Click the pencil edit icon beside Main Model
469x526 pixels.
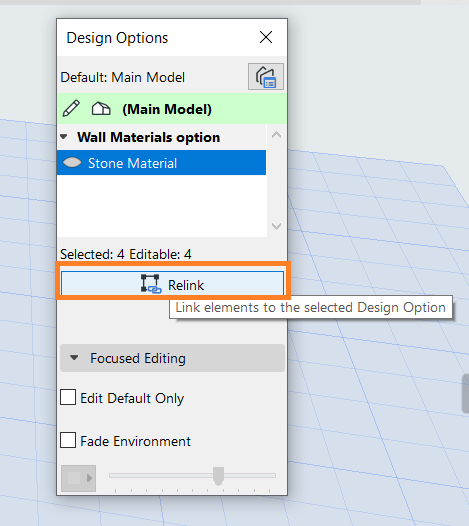(71, 108)
